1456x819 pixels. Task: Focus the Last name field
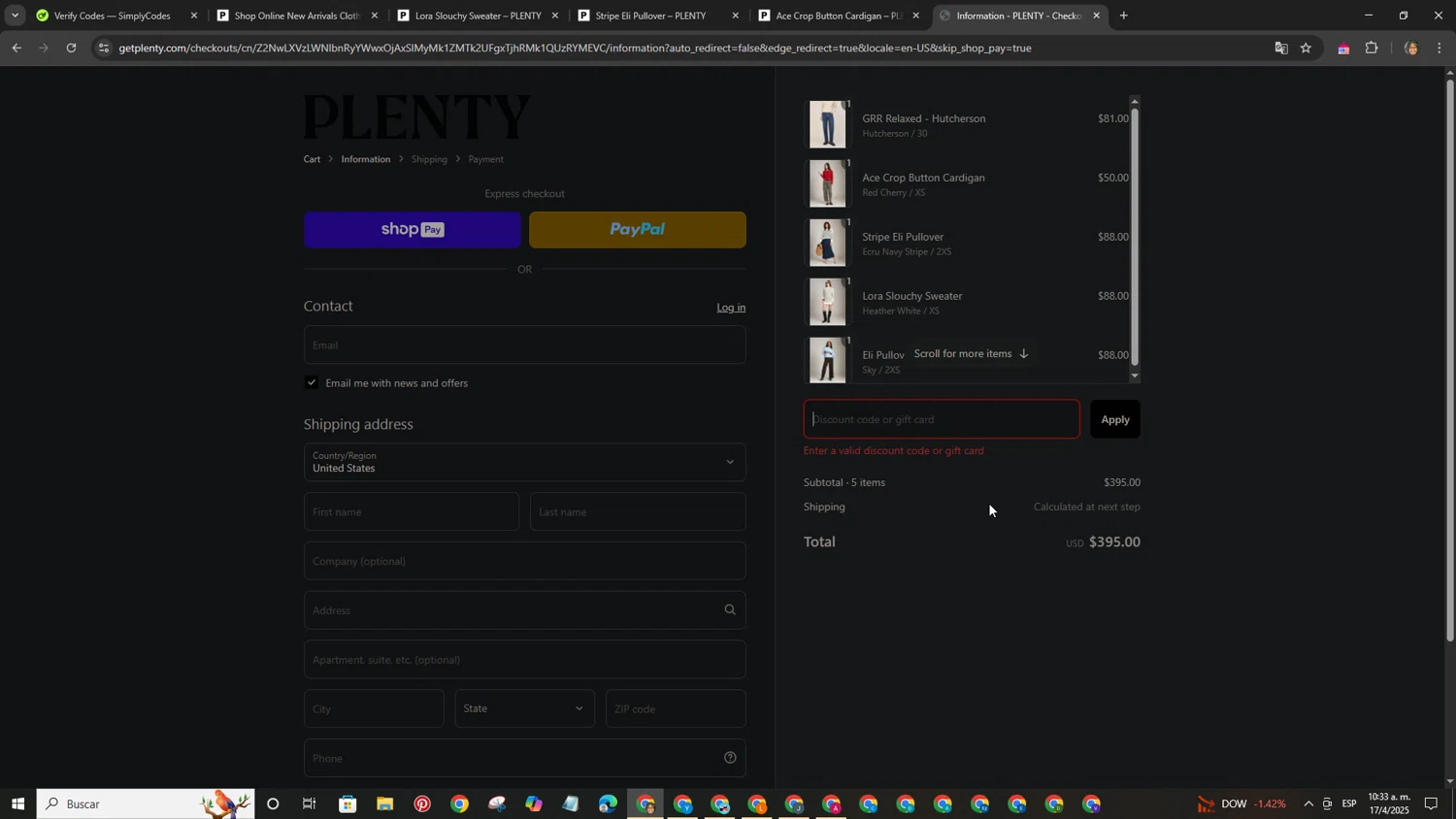tap(638, 511)
